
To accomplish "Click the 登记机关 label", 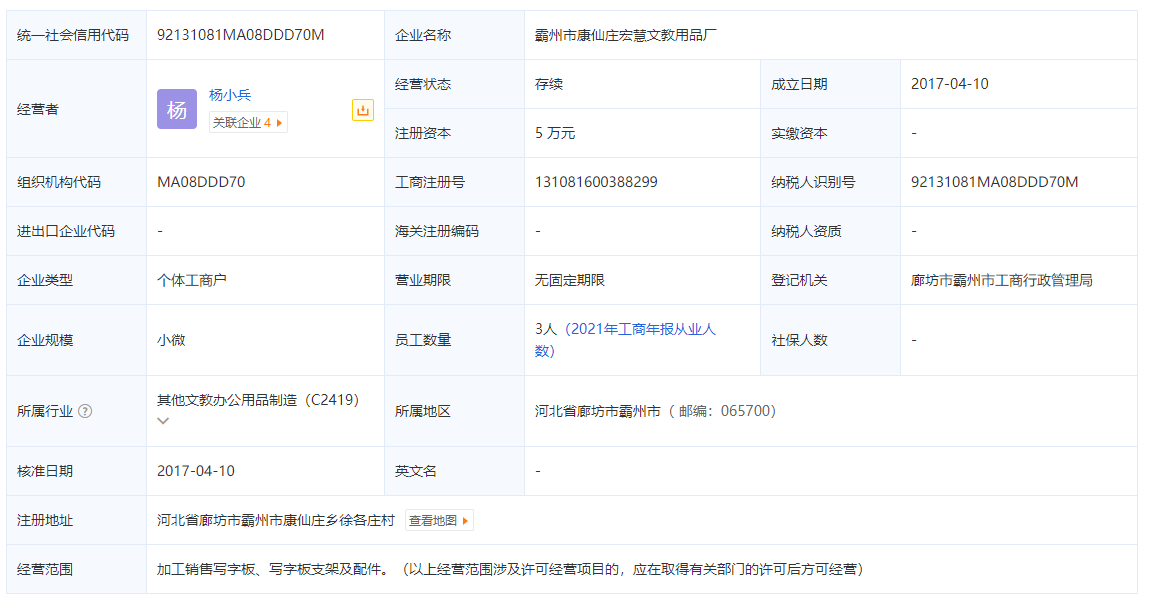I will click(799, 281).
